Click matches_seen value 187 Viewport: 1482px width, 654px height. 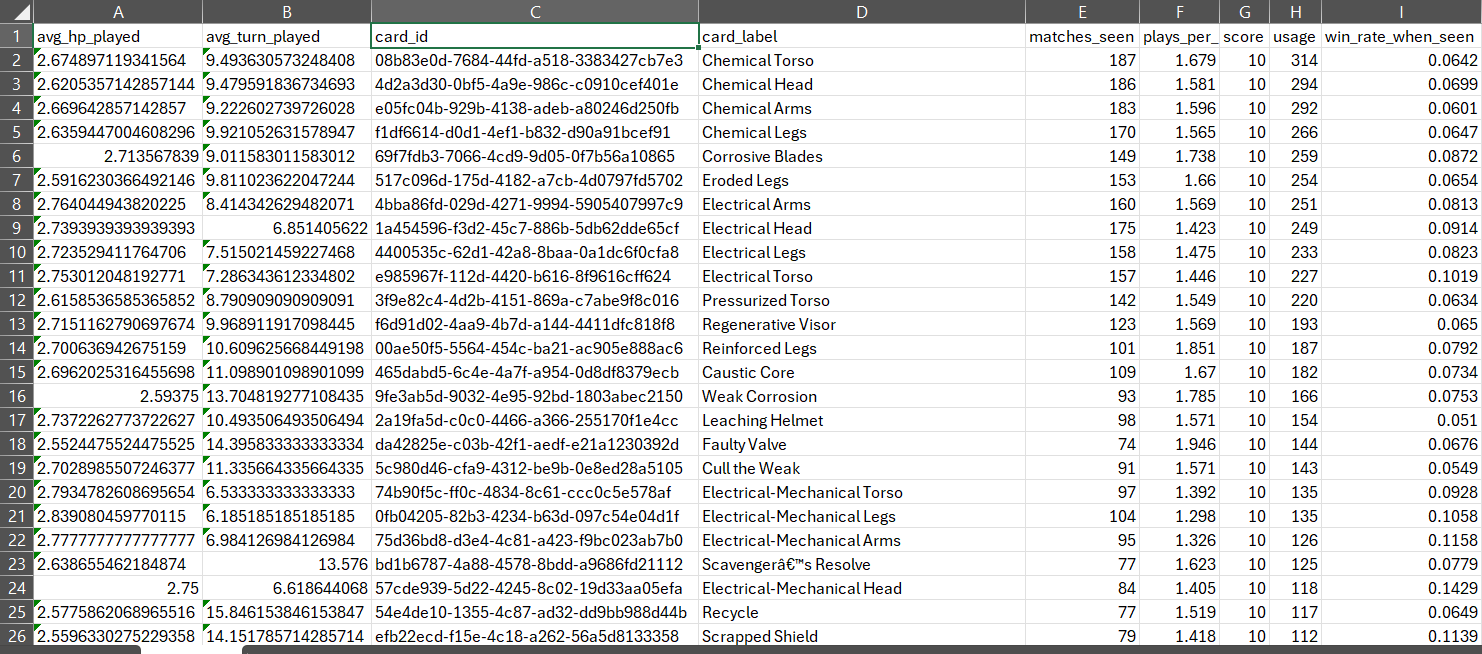coord(1082,60)
